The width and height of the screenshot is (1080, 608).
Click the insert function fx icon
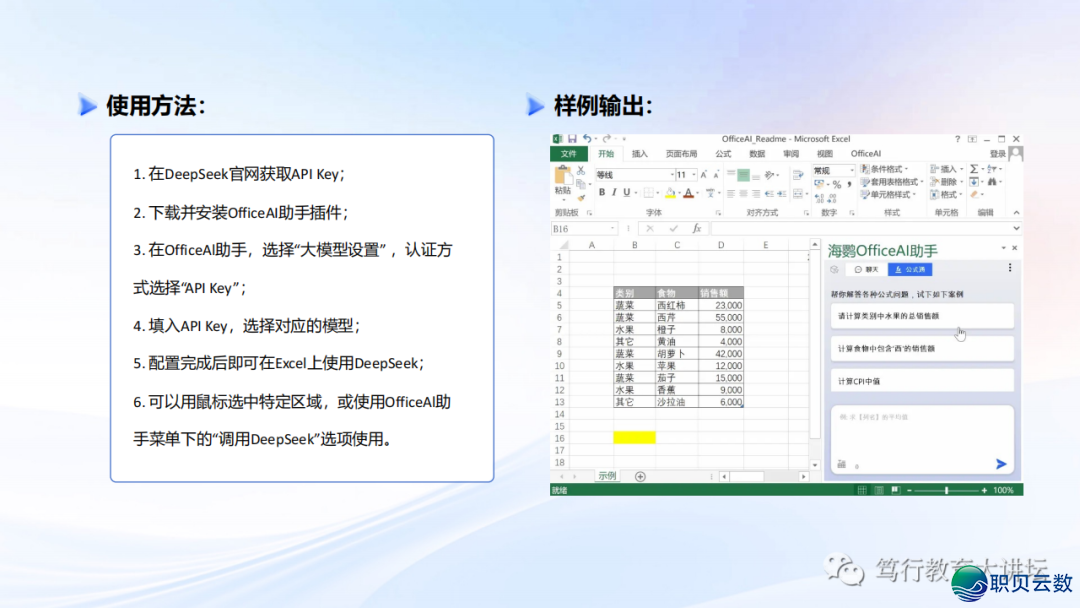coord(697,229)
